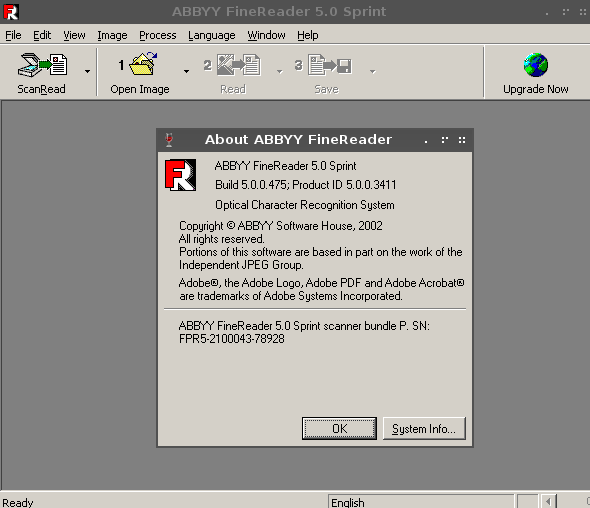Open the View menu

(x=74, y=35)
